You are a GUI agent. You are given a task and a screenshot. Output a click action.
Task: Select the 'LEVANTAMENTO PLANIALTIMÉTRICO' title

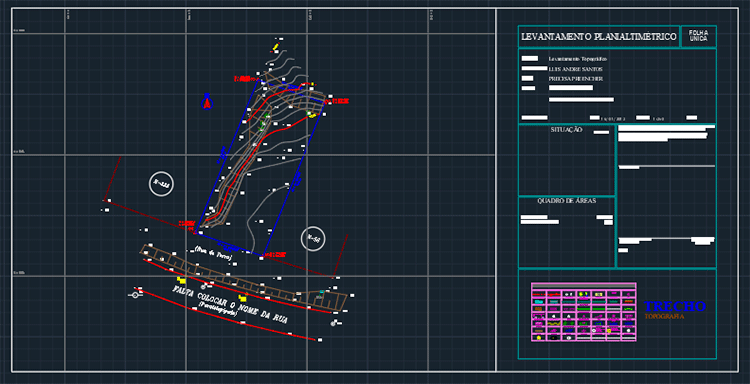pyautogui.click(x=598, y=37)
